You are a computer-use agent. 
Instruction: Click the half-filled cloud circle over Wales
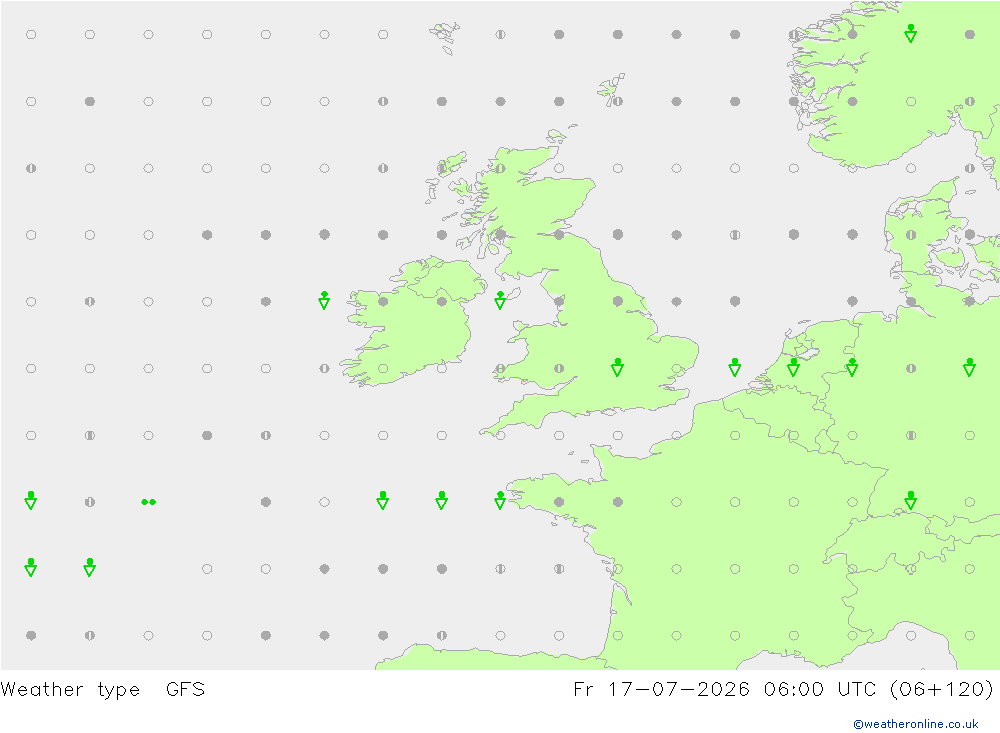coord(559,368)
